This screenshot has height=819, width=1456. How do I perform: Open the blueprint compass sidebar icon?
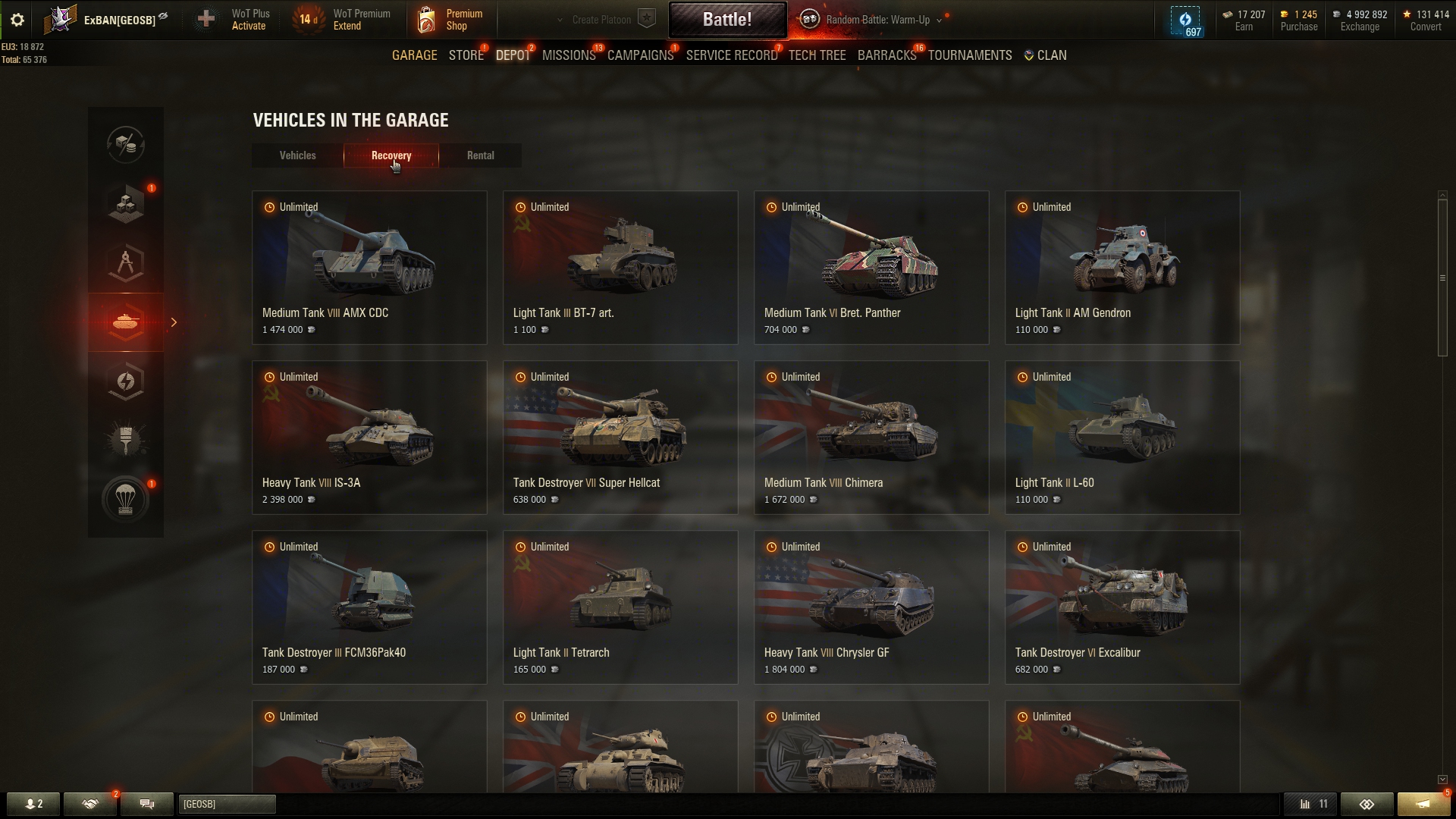click(126, 263)
